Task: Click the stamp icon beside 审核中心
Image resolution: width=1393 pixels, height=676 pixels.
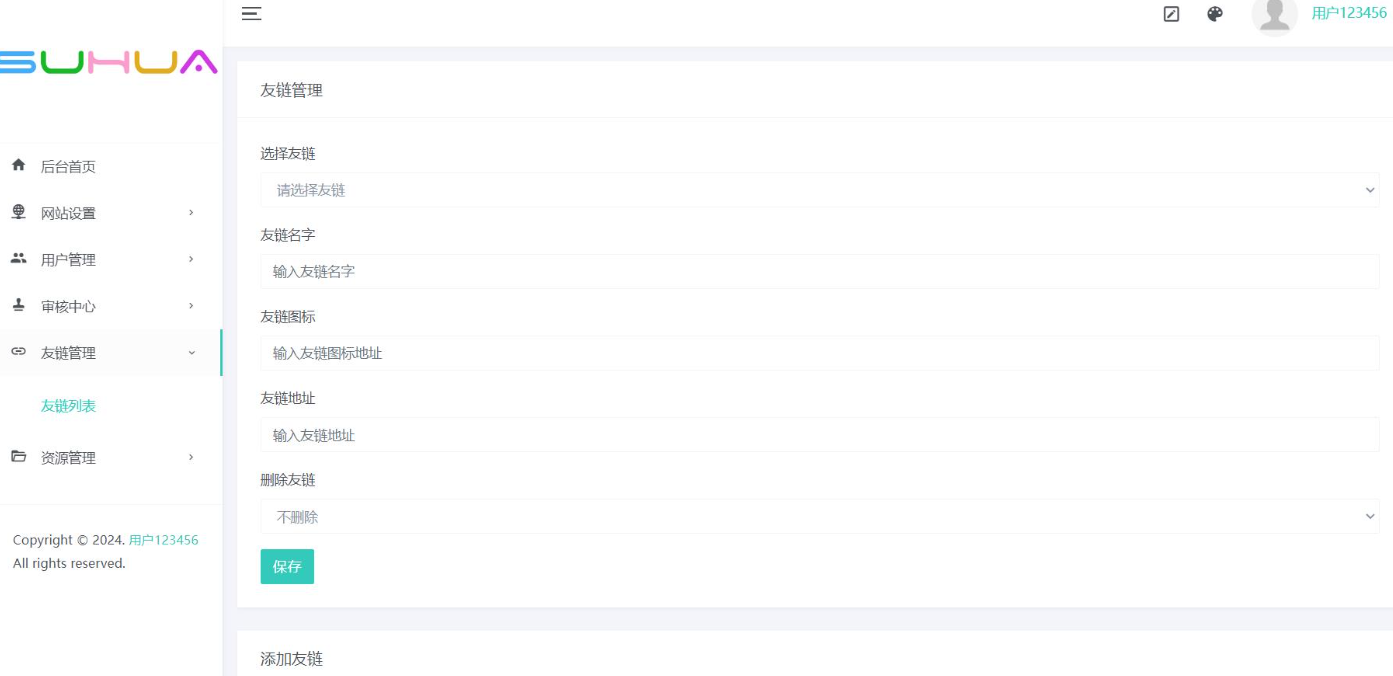Action: 18,306
